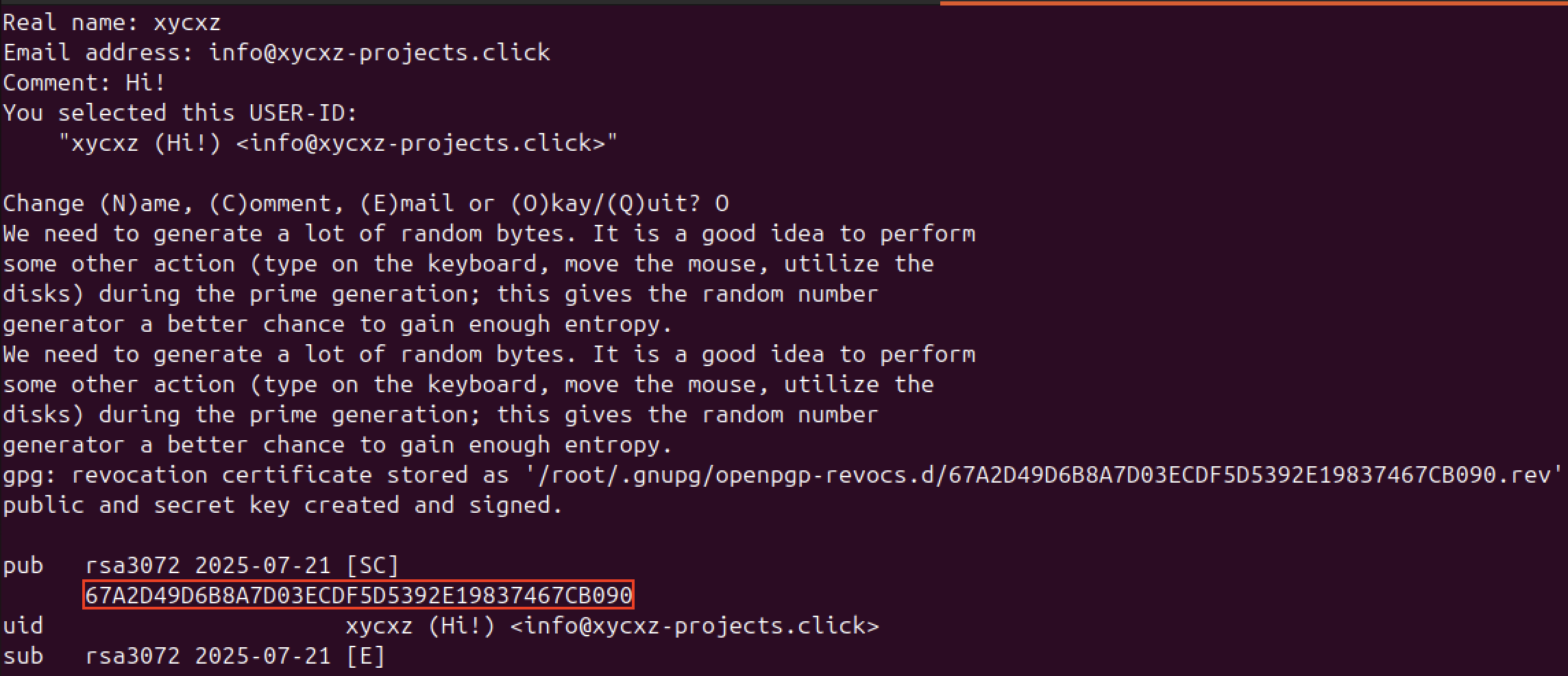Click the "You selected this USER-ID:" text

(180, 113)
